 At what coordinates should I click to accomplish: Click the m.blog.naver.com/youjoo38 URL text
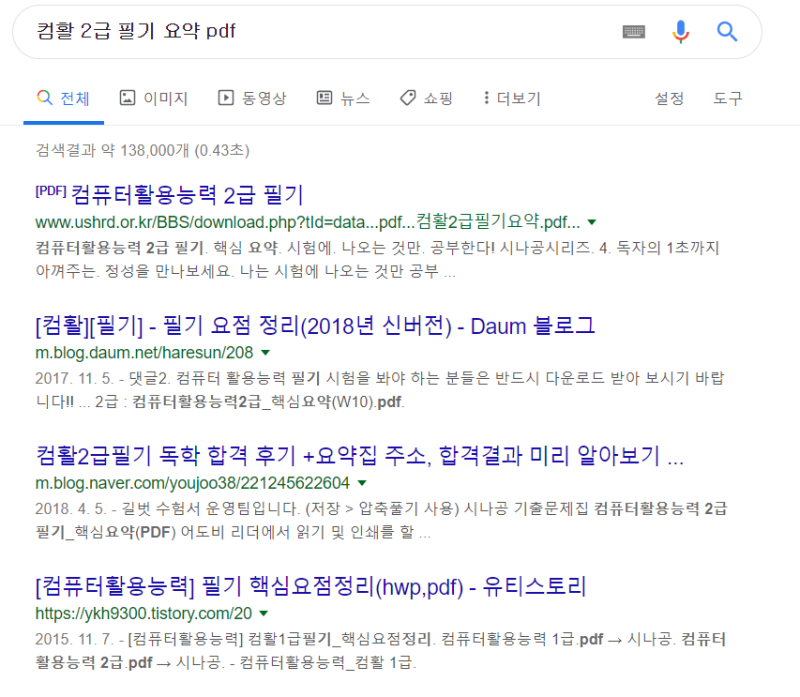(192, 483)
